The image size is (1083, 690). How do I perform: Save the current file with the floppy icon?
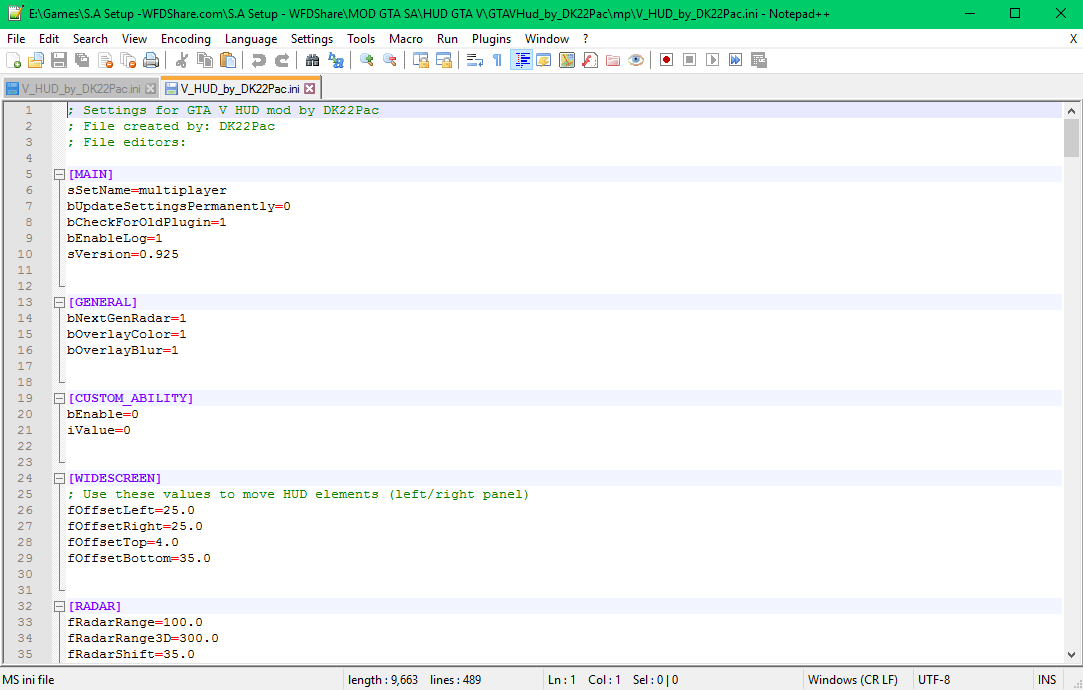pos(59,60)
